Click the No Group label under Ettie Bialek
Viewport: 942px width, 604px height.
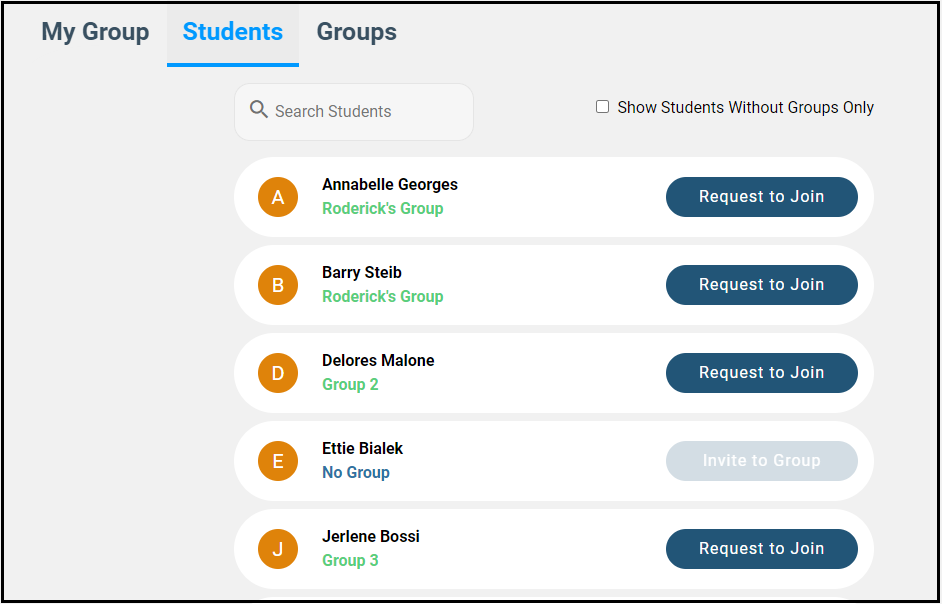[x=356, y=473]
